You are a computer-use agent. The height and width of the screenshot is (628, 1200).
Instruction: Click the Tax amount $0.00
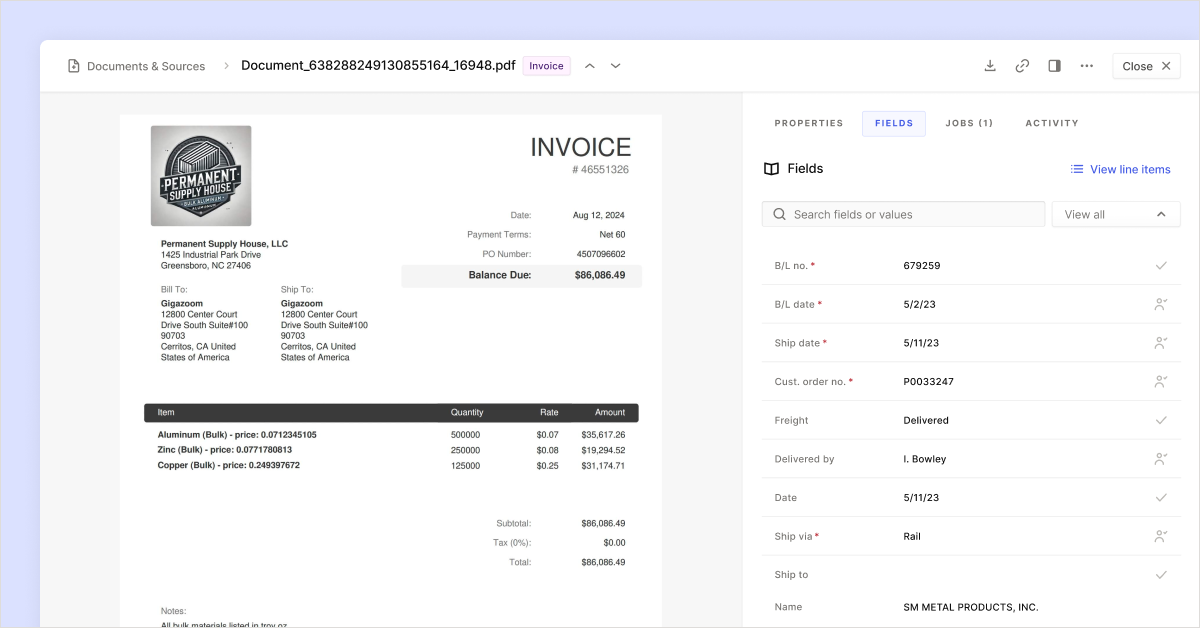tap(613, 543)
